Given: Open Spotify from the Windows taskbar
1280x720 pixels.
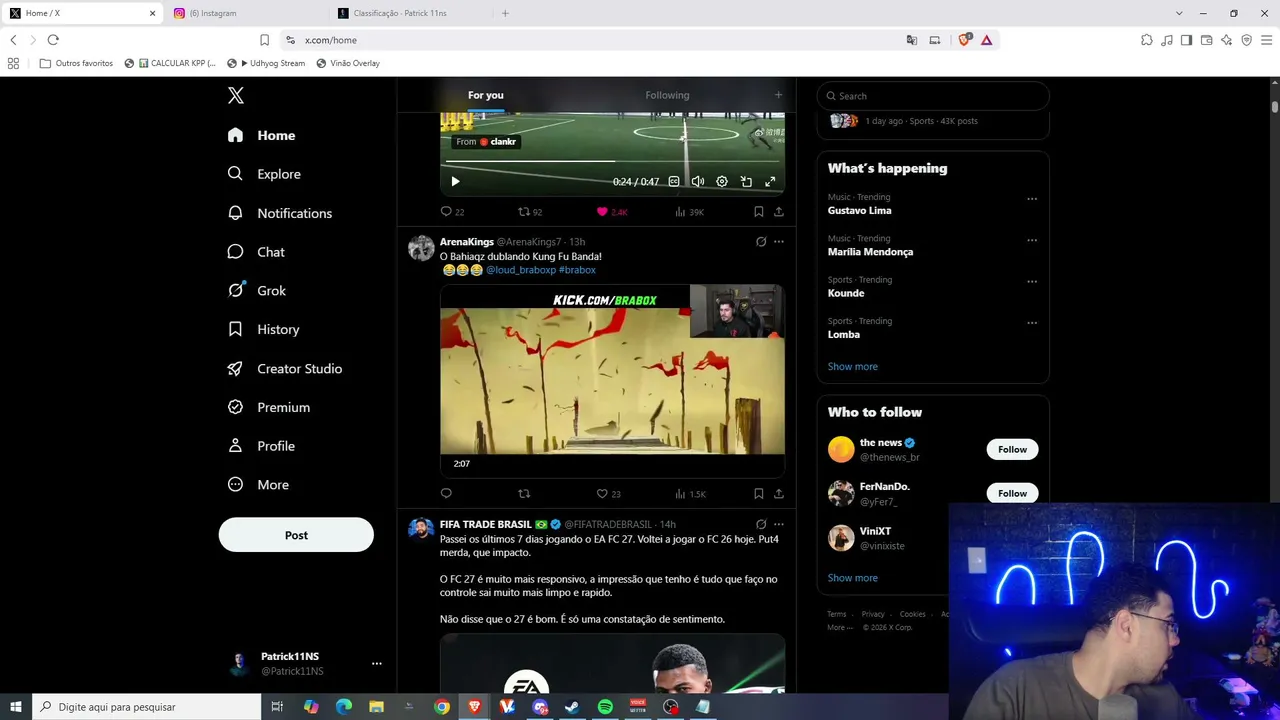Looking at the screenshot, I should click(x=605, y=707).
